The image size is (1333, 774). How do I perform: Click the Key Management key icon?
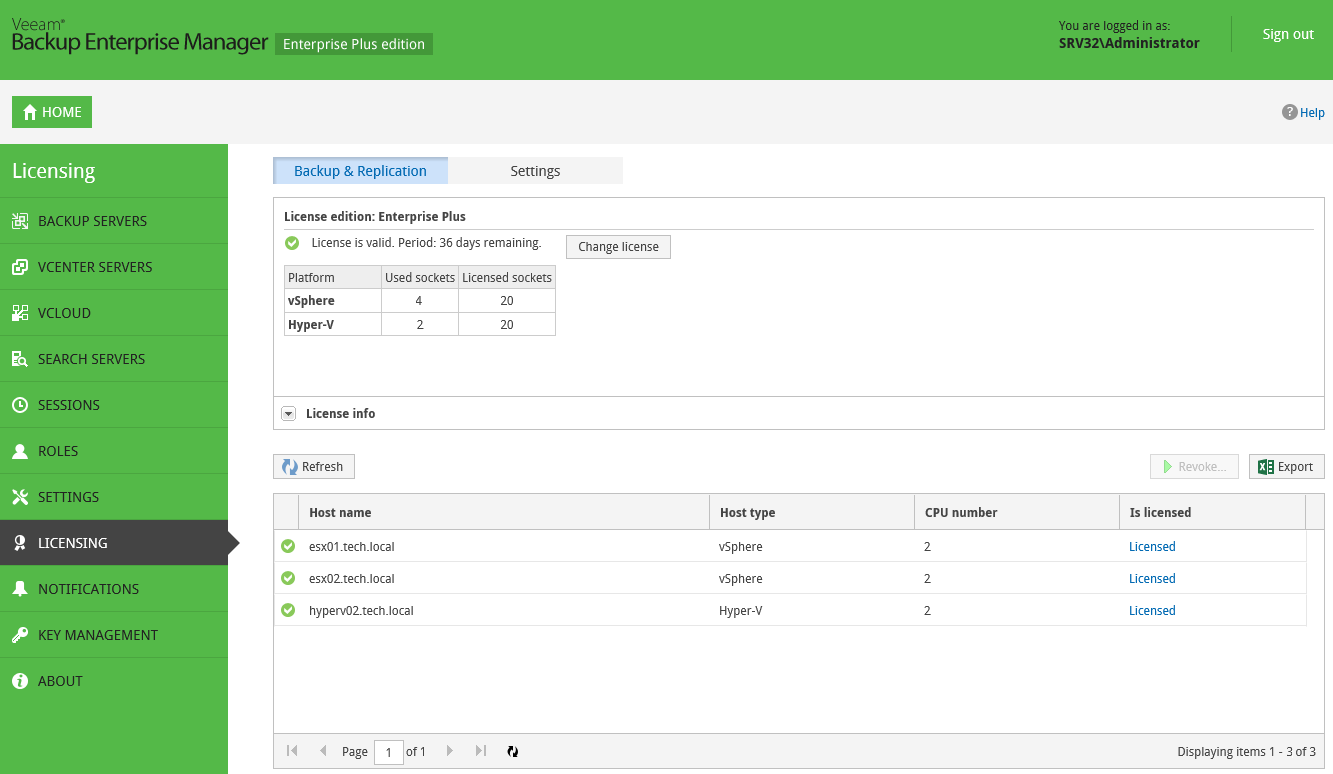pos(19,635)
